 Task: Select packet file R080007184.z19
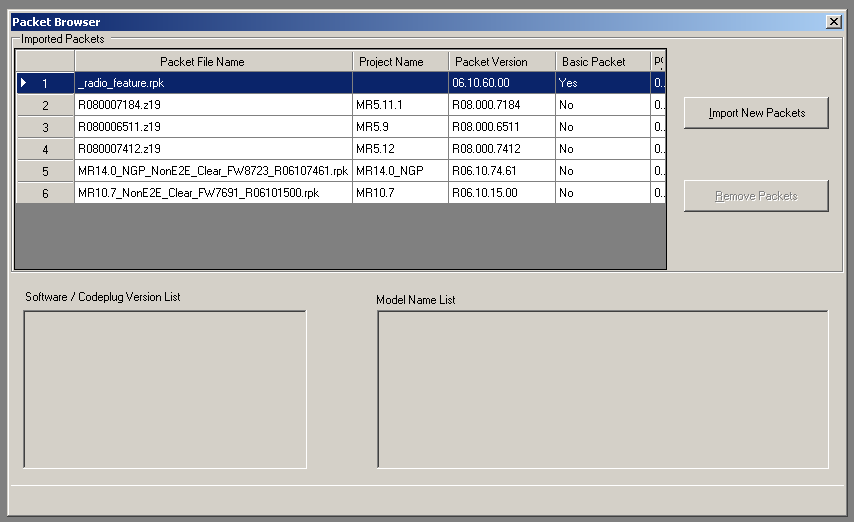point(213,105)
